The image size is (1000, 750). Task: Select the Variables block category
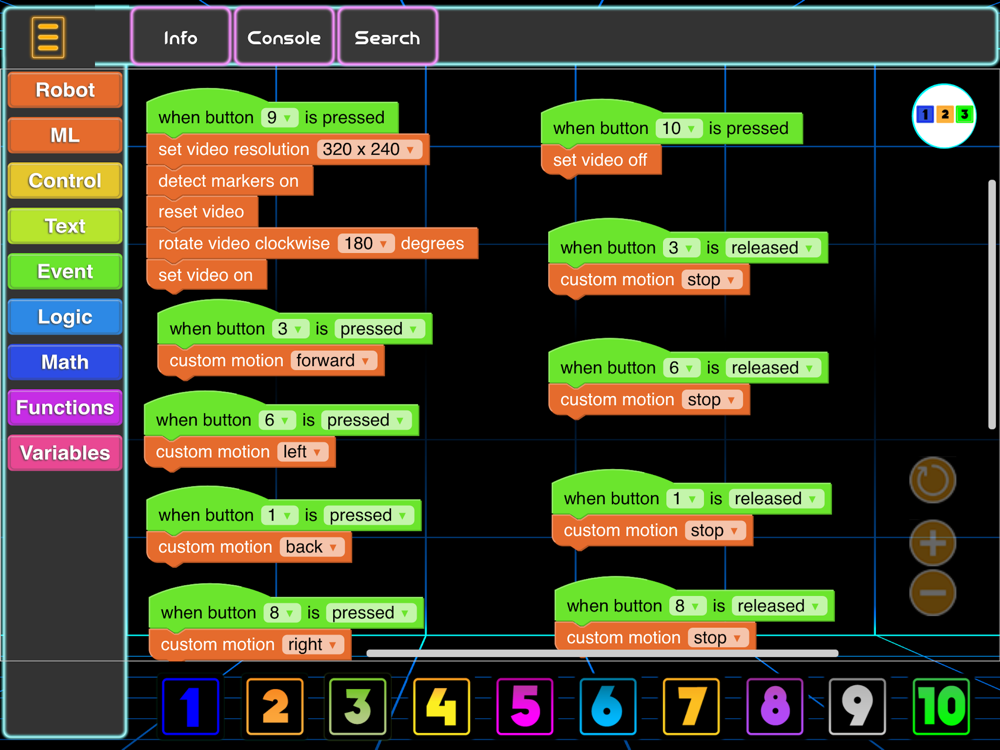tap(65, 452)
